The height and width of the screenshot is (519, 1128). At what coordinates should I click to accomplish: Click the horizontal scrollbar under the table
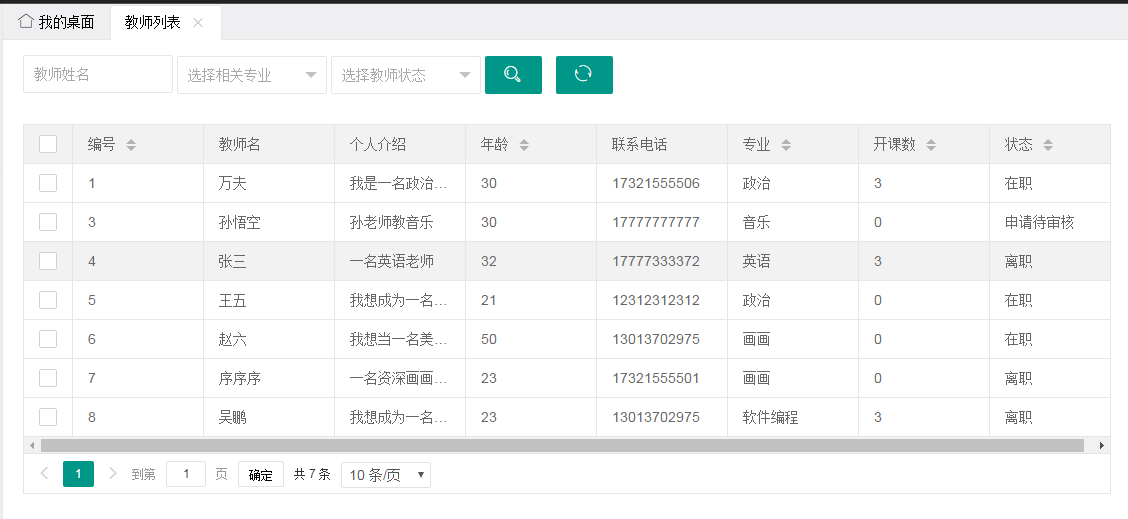[x=560, y=445]
